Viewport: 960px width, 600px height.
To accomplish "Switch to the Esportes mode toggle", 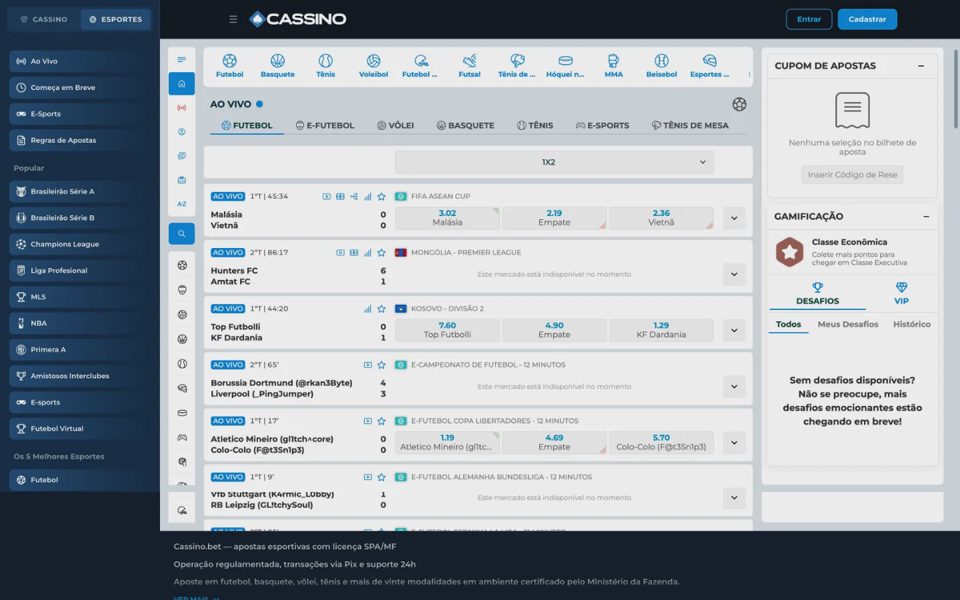I will 115,20.
